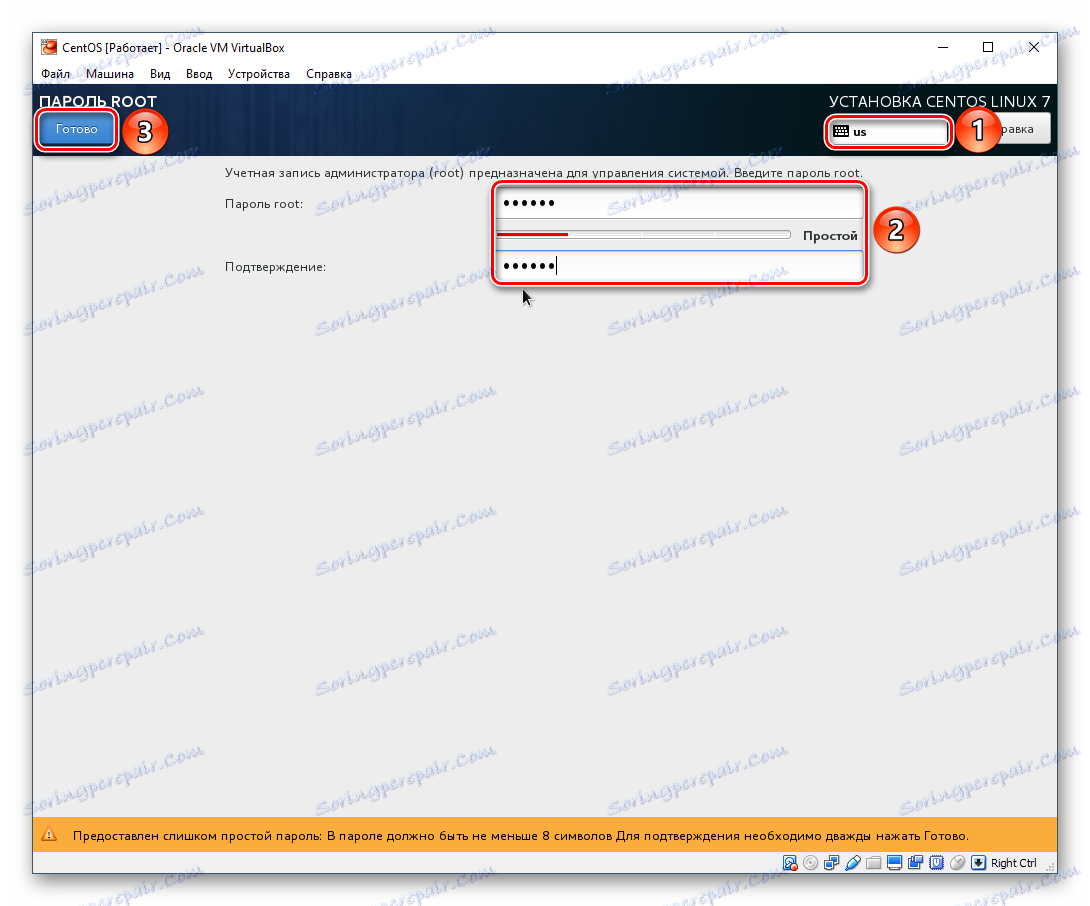
Task: Click the partially hidden Справка help button
Action: [x=1022, y=129]
